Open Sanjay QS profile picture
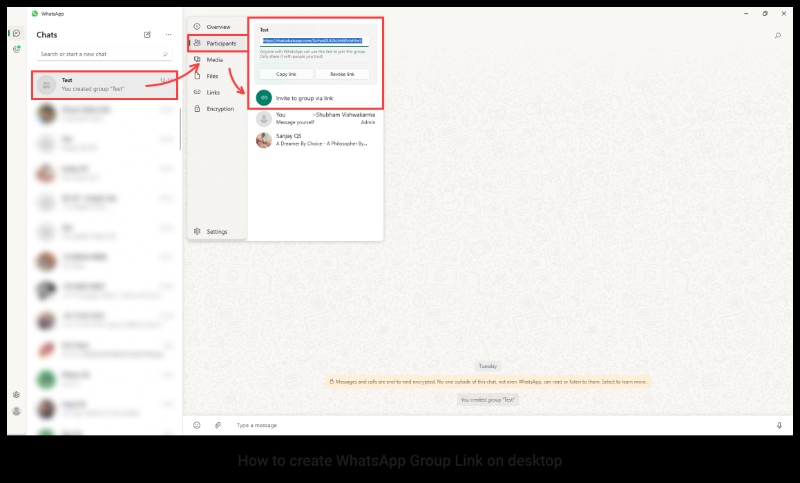The width and height of the screenshot is (800, 483). coord(264,140)
